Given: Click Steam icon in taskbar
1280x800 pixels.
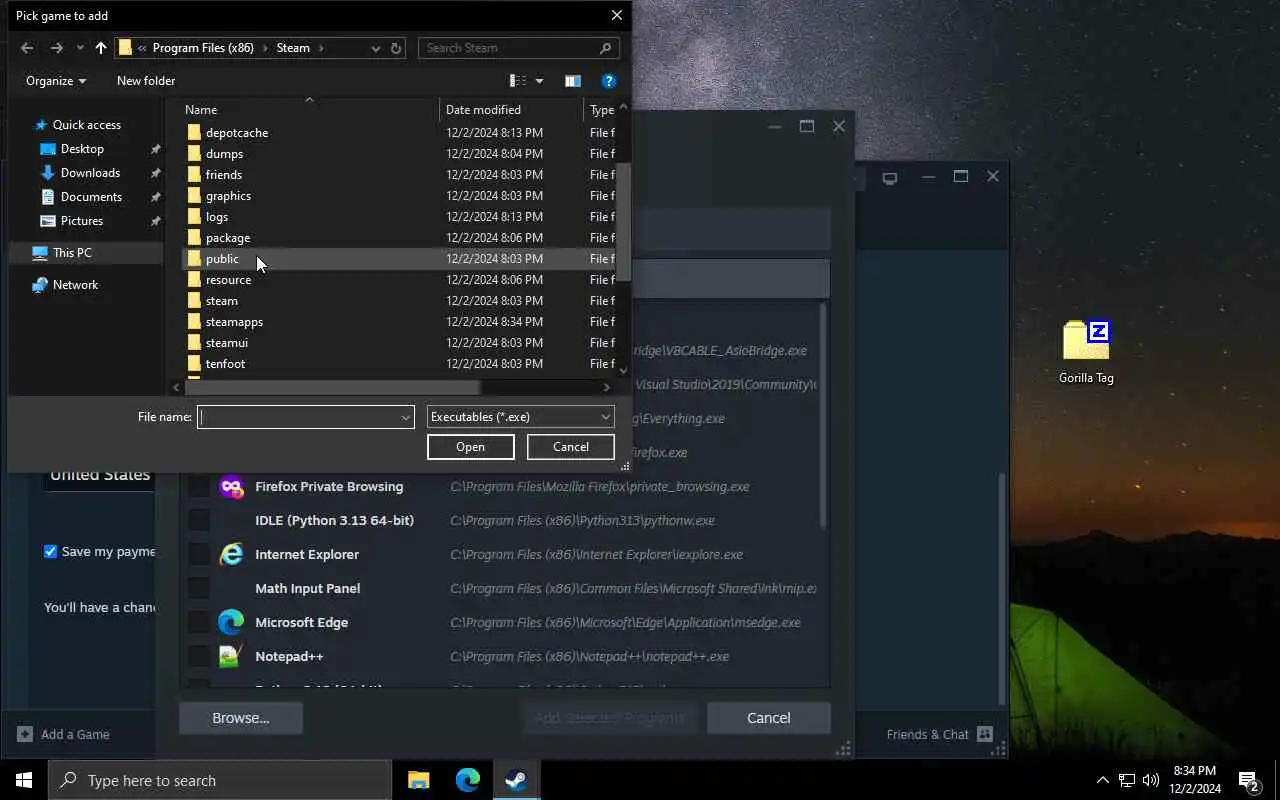Looking at the screenshot, I should tap(516, 780).
